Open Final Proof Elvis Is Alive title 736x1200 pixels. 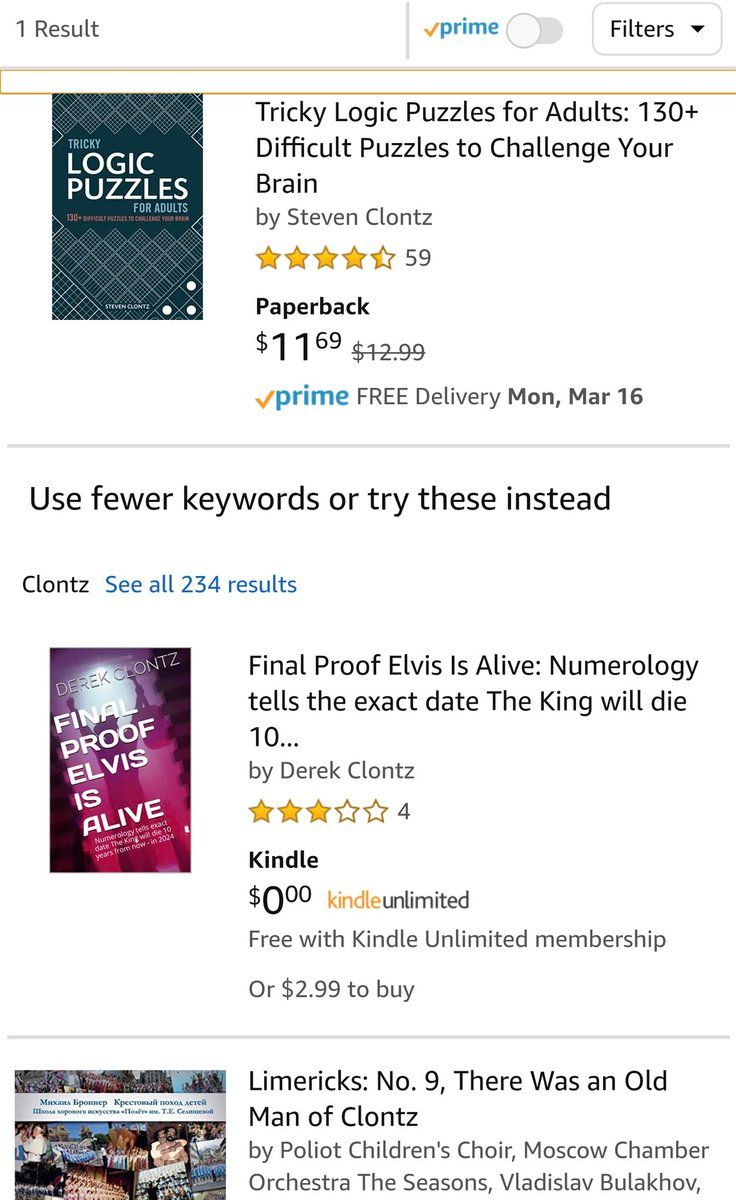tap(473, 701)
